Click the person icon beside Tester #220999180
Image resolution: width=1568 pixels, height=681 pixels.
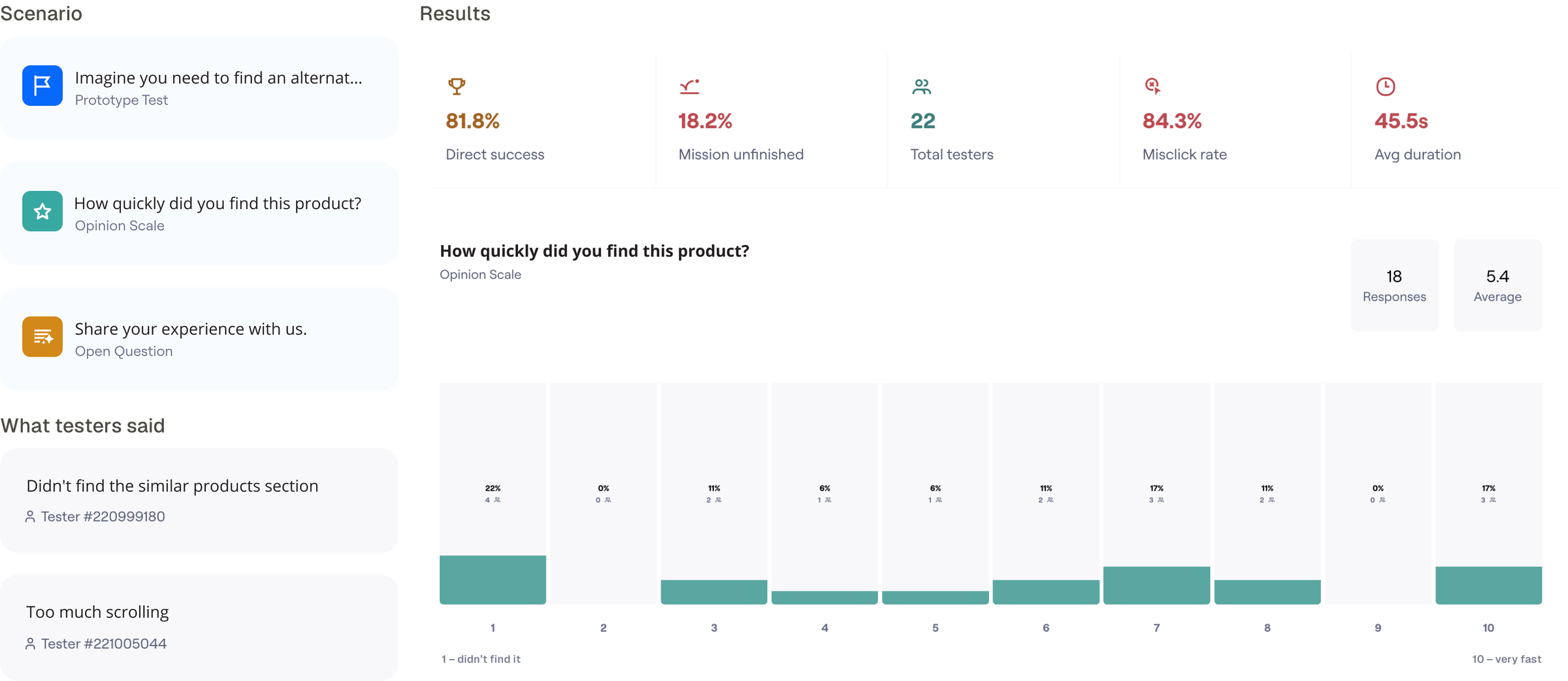pyautogui.click(x=30, y=517)
